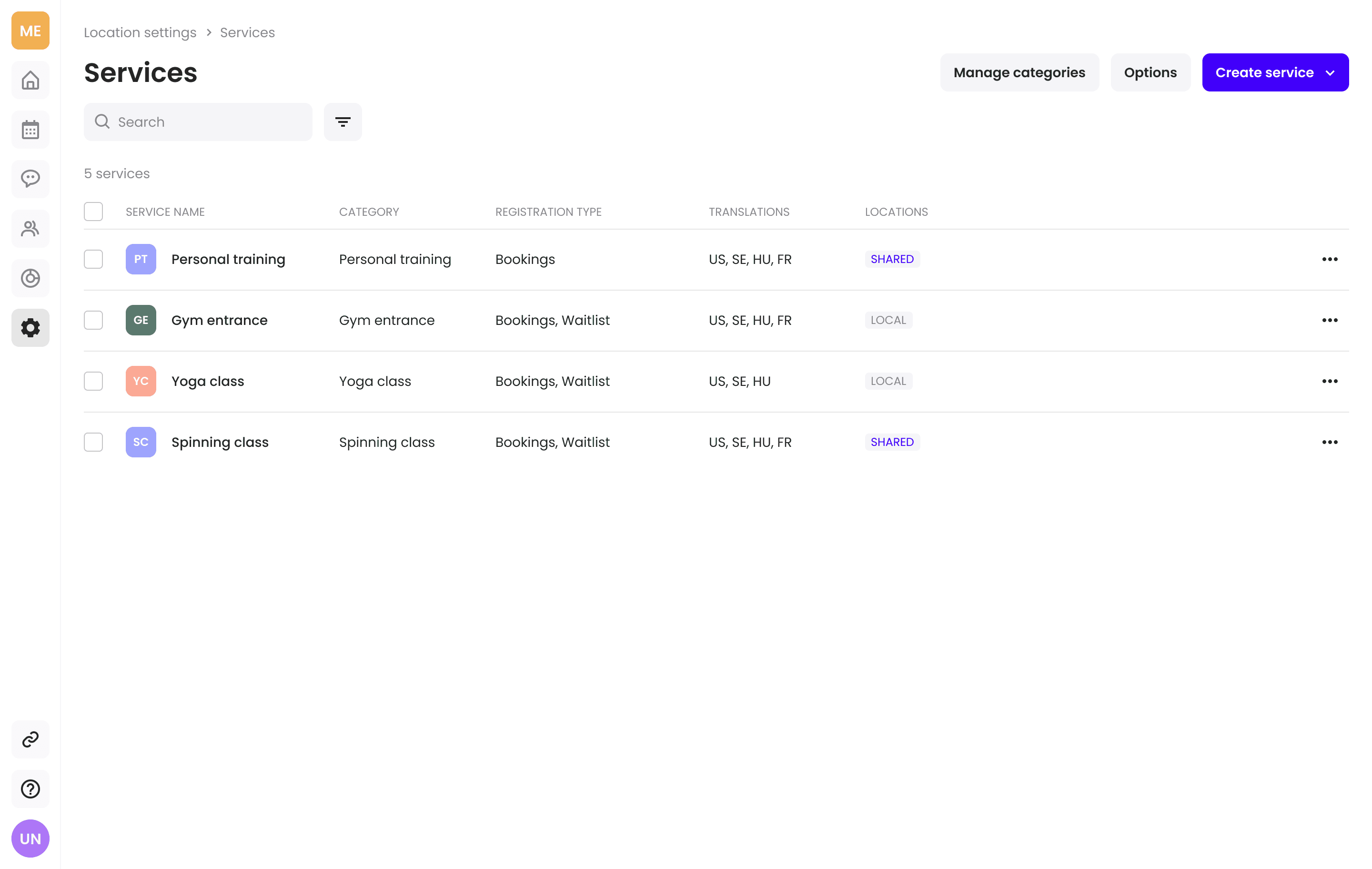Open the Help question mark icon
Viewport: 1372px width, 869px height.
[30, 789]
